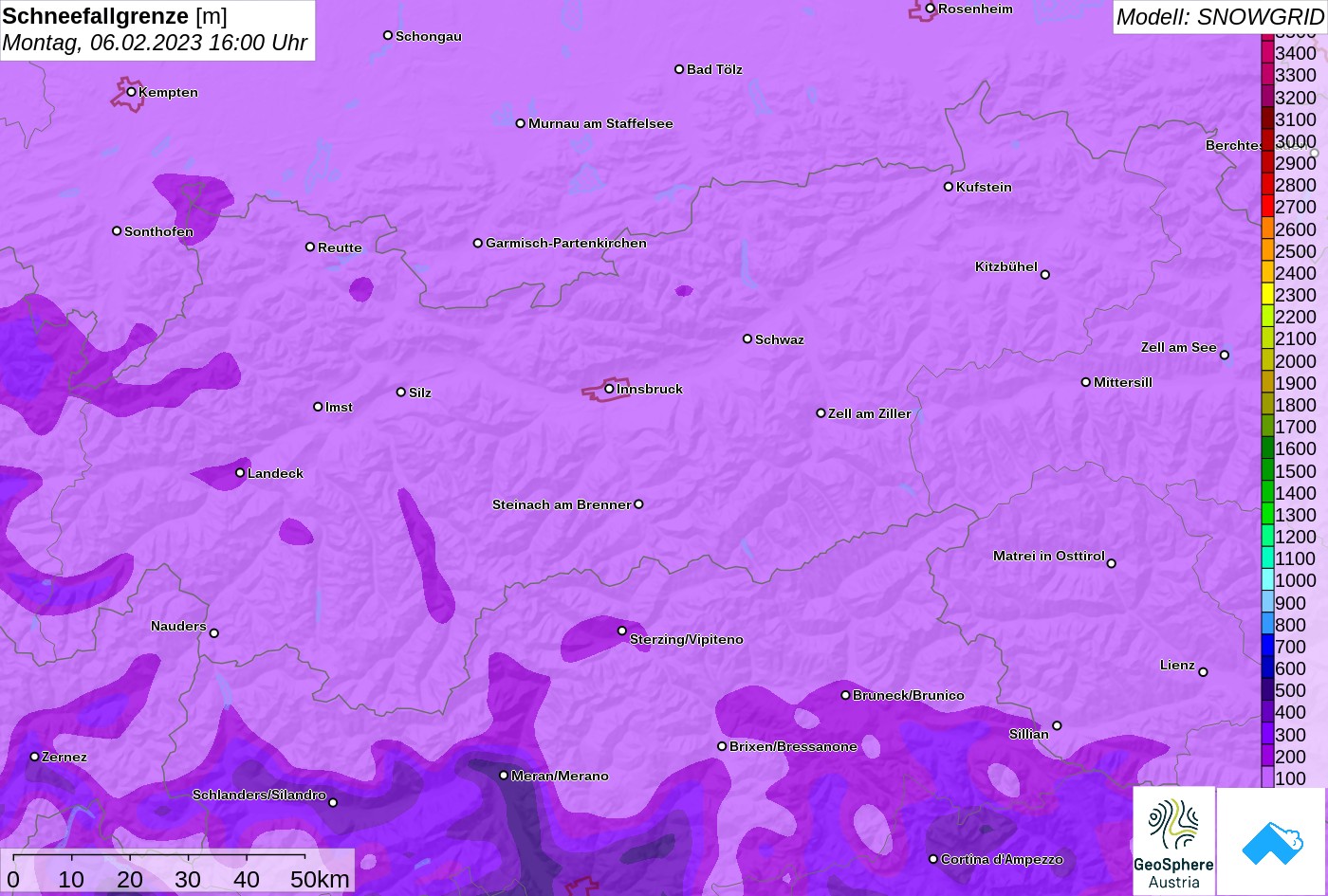This screenshot has width=1328, height=896.
Task: Click the Lienz marker dot
Action: [x=1203, y=672]
